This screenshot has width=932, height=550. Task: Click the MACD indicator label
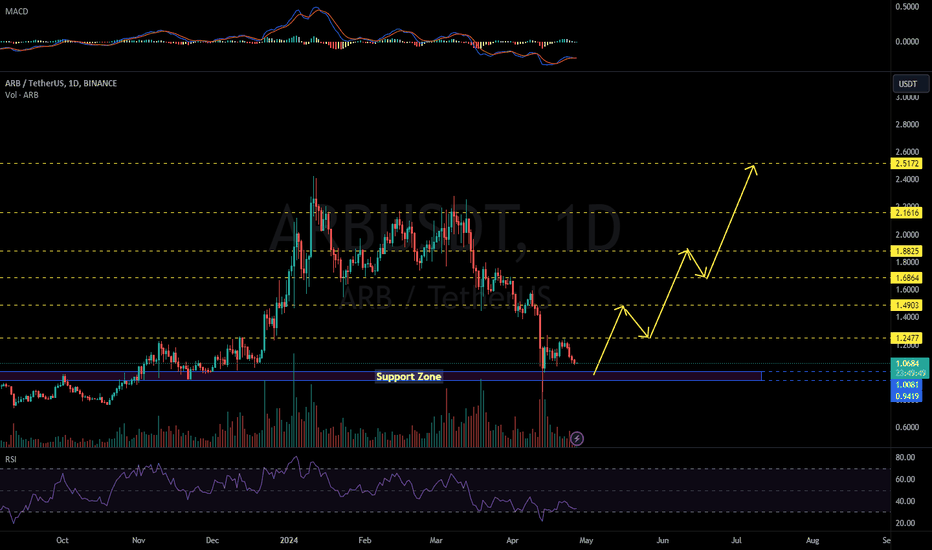pyautogui.click(x=17, y=11)
